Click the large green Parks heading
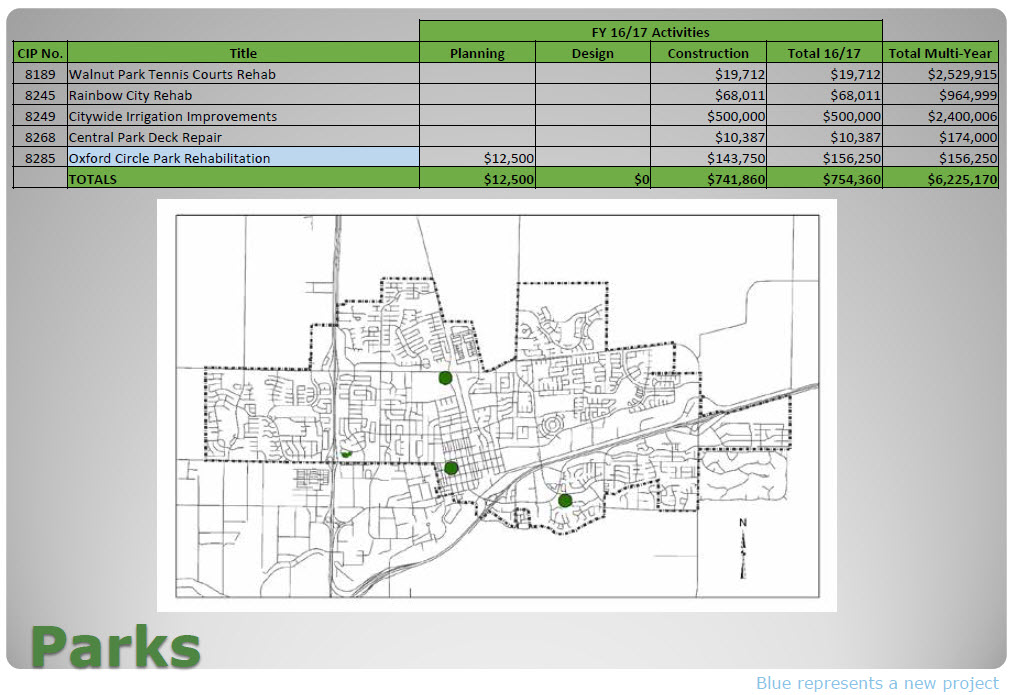1014x695 pixels. point(116,647)
